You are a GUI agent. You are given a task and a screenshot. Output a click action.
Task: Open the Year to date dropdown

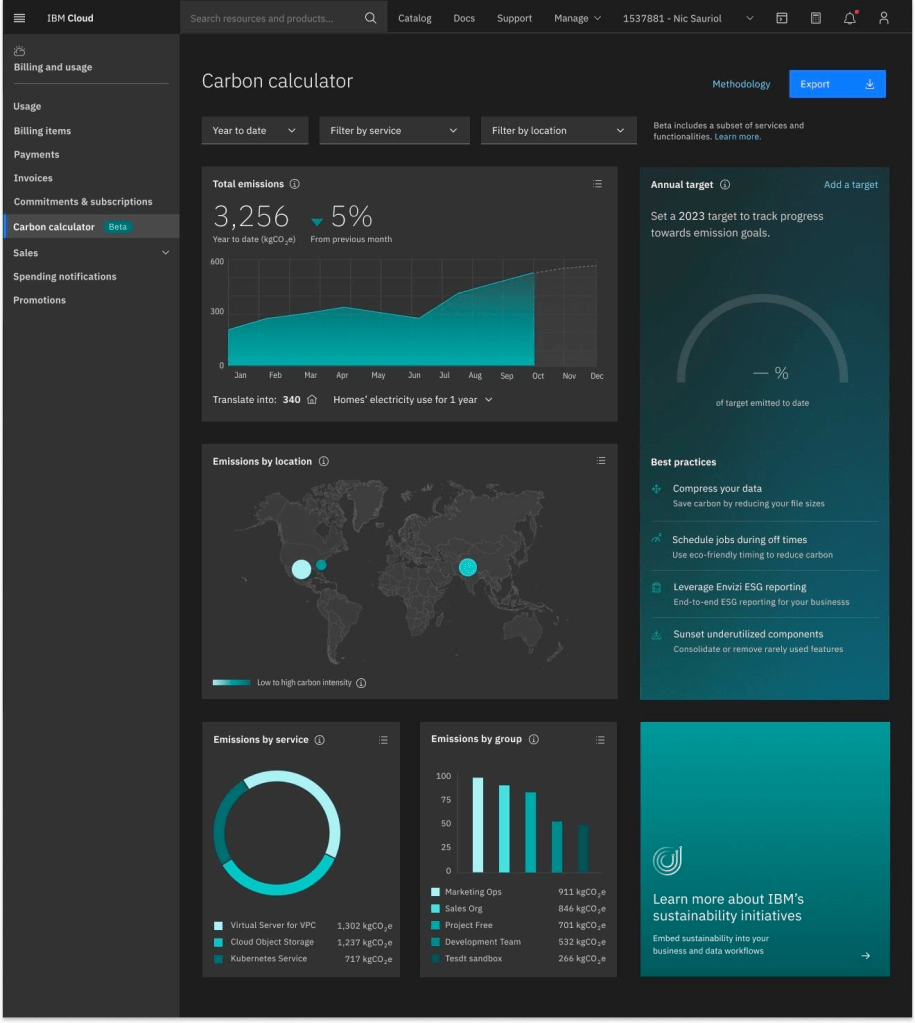[255, 130]
